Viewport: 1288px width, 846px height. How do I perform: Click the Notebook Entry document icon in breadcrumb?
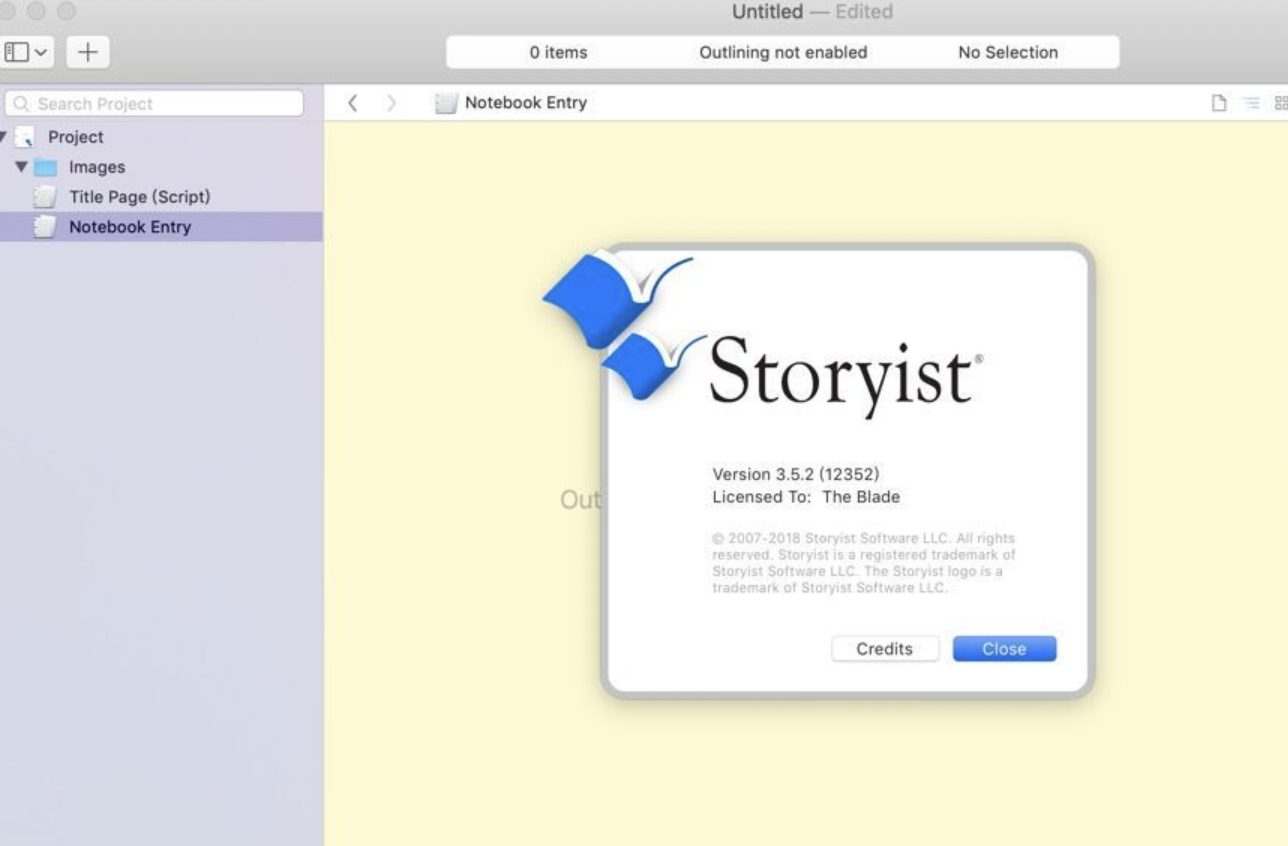click(x=446, y=102)
